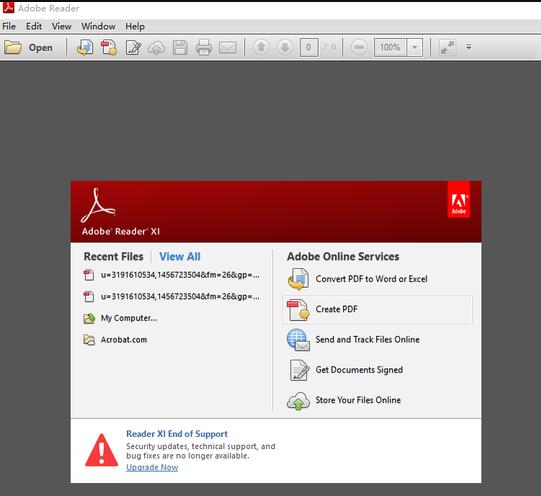The height and width of the screenshot is (496, 541).
Task: Open the Window menu
Action: (x=98, y=26)
